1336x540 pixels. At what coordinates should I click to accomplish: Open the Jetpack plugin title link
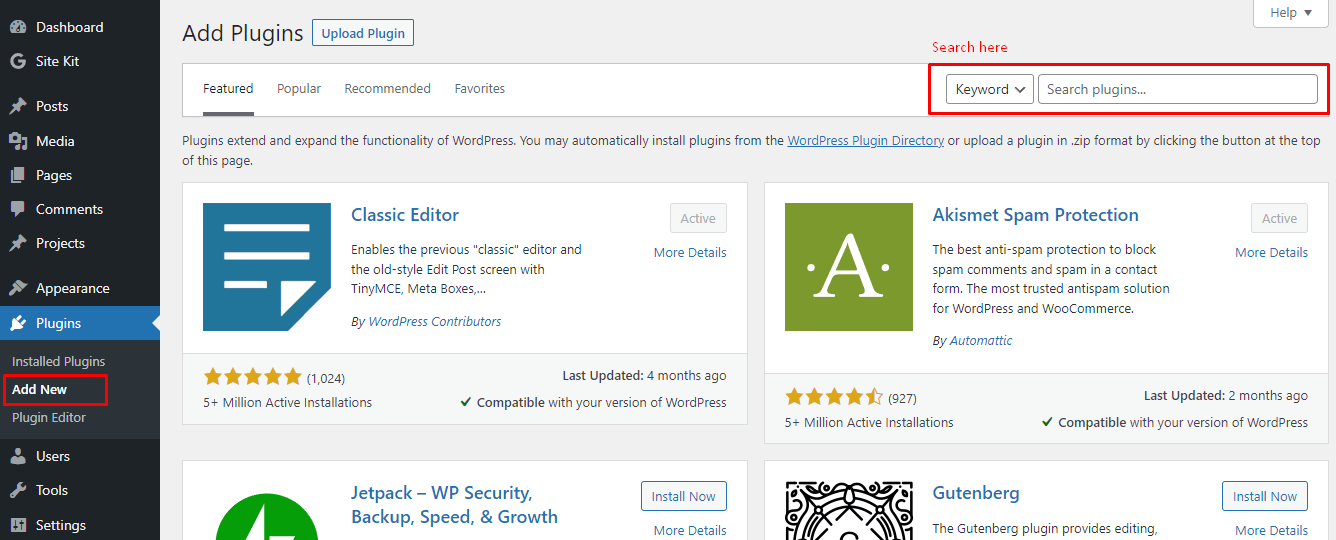(454, 505)
